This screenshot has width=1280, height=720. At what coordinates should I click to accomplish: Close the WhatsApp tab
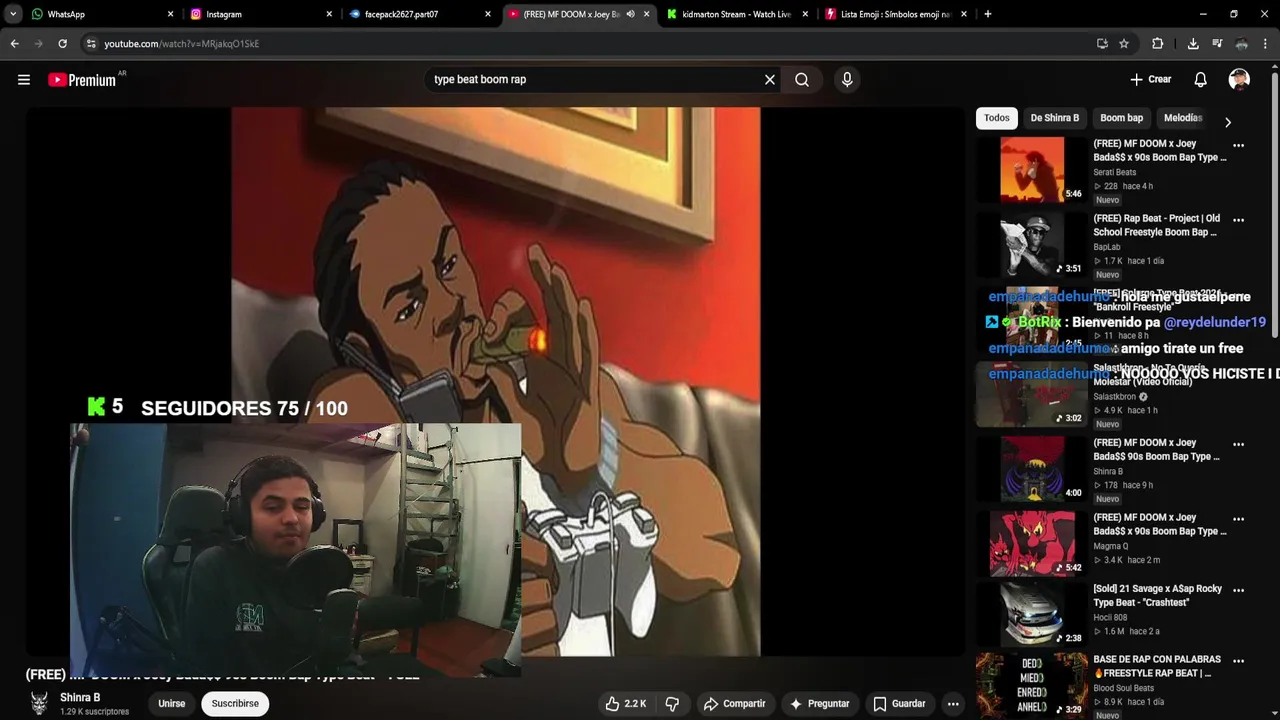coord(170,14)
